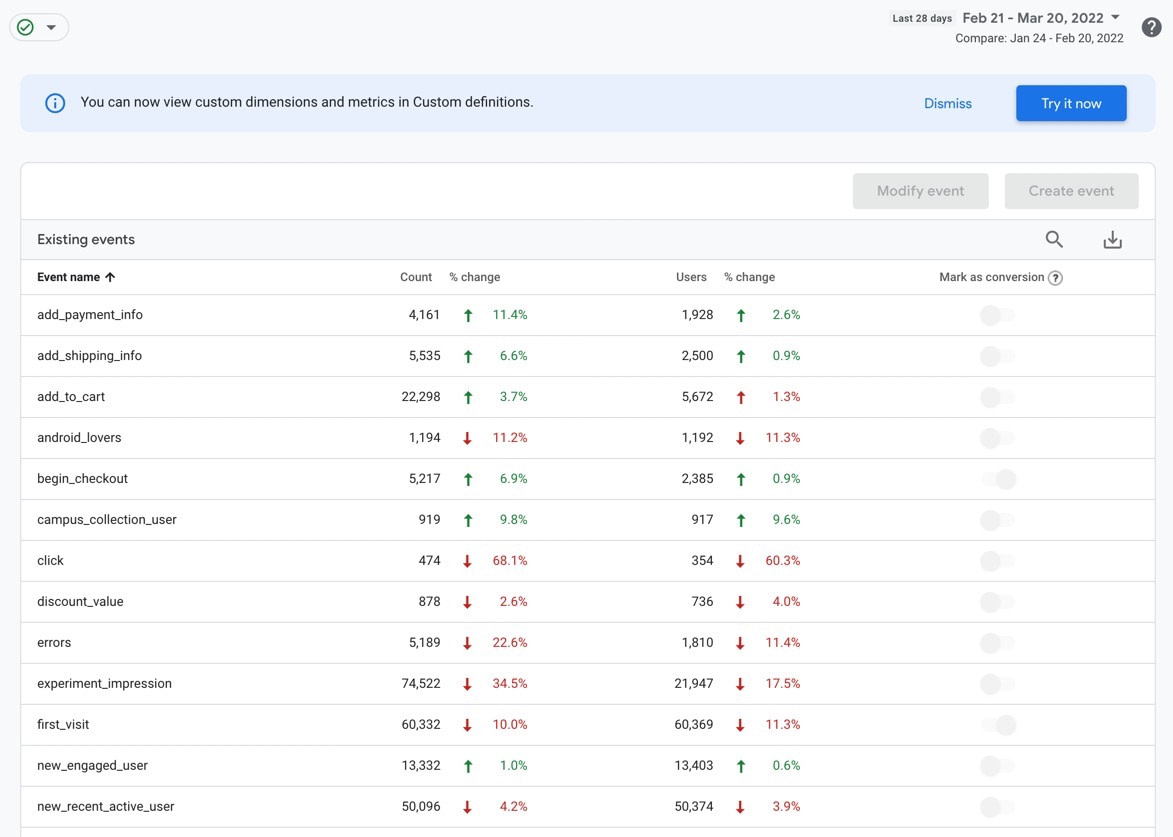Mark add_to_cart as a conversion
Viewport: 1173px width, 837px height.
click(996, 397)
